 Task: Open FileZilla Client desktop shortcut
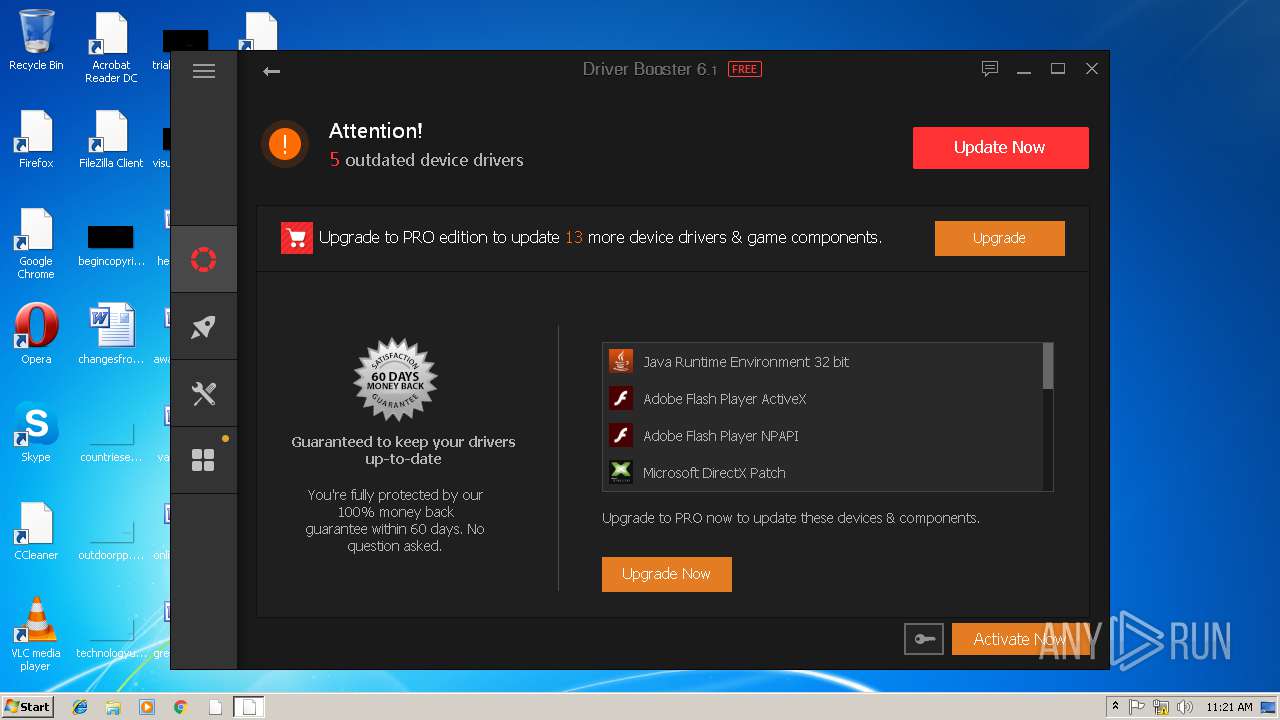tap(111, 139)
